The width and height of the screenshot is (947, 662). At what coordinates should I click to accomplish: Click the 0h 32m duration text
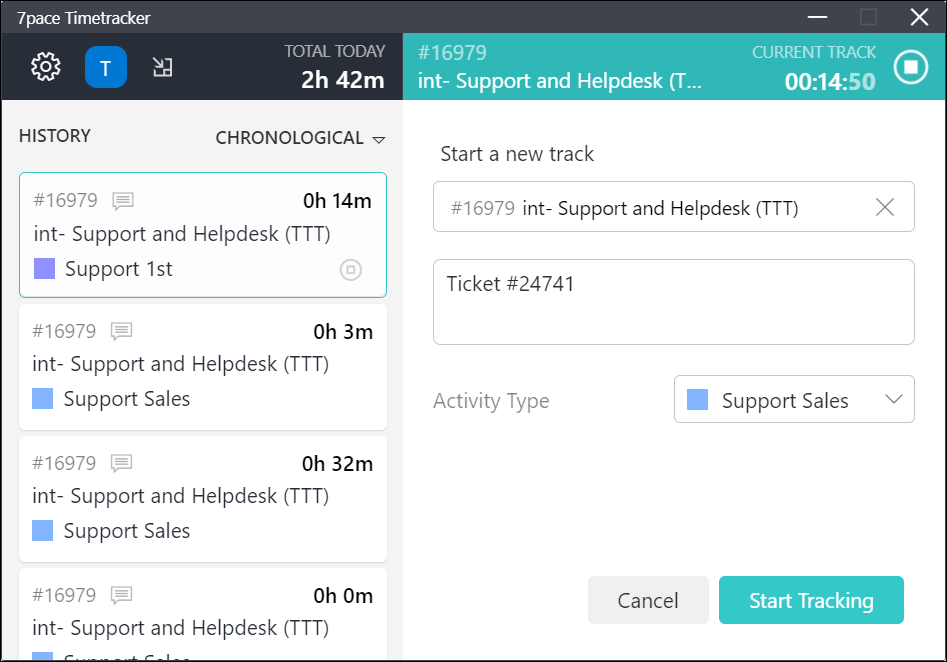coord(338,464)
